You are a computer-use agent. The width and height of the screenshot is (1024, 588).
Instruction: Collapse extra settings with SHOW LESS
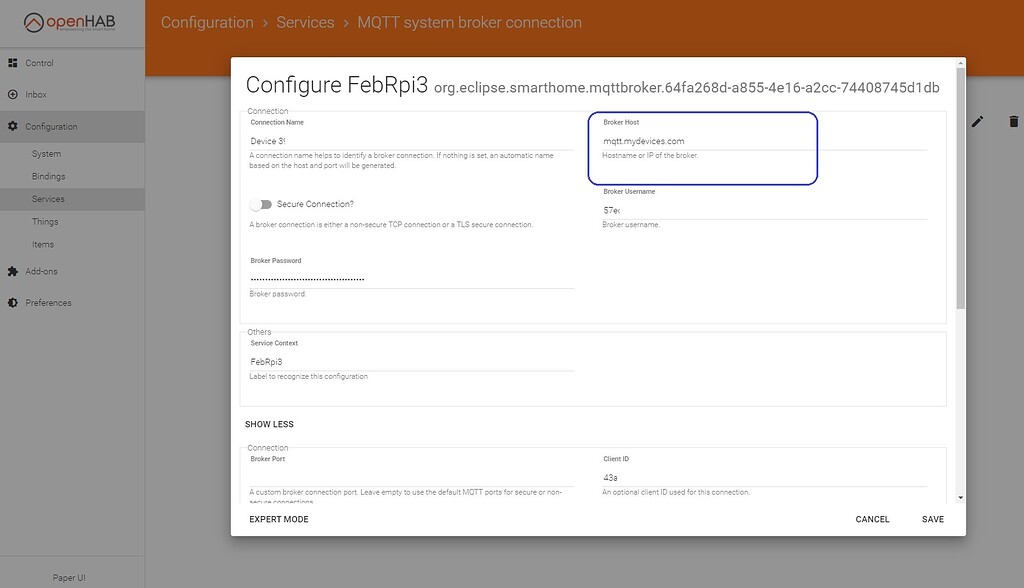269,424
